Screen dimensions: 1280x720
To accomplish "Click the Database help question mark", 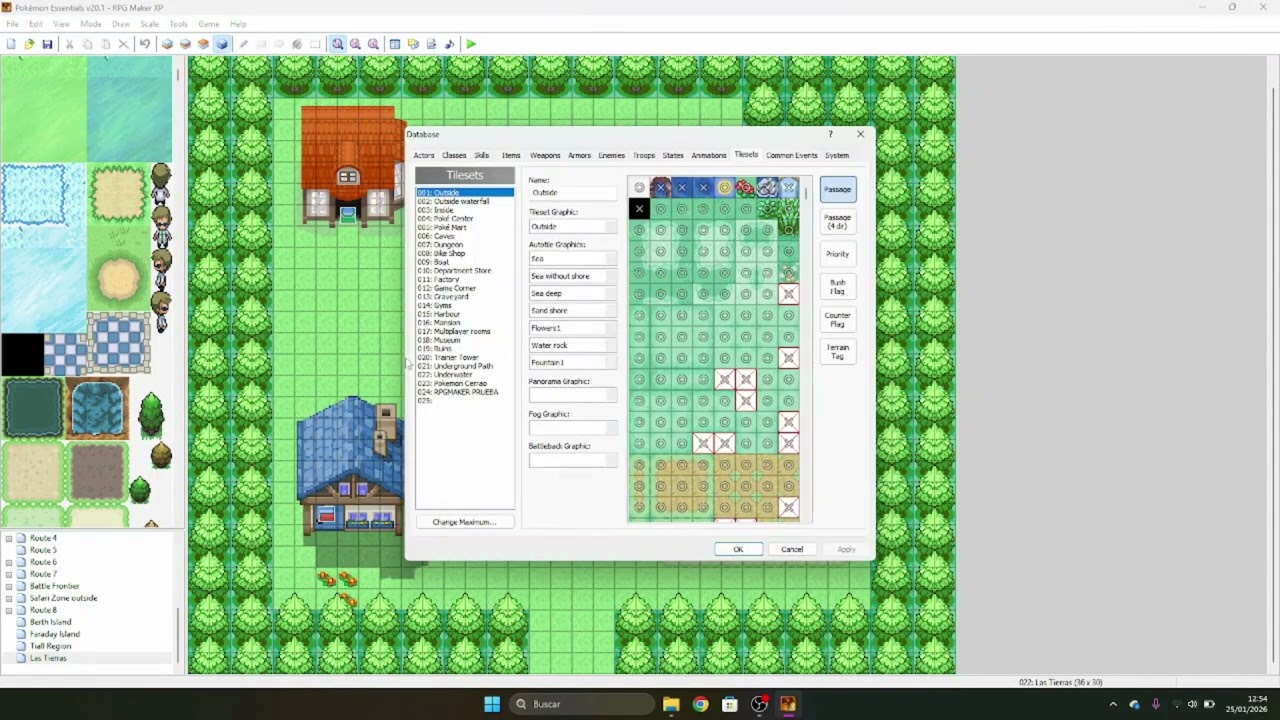I will 830,134.
